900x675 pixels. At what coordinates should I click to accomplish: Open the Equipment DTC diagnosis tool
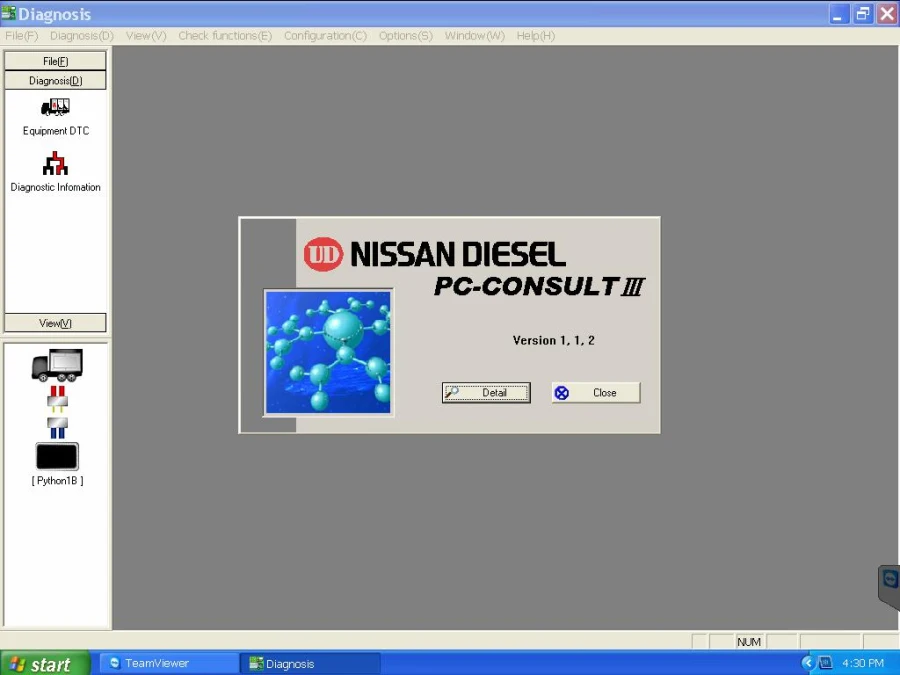click(x=56, y=117)
